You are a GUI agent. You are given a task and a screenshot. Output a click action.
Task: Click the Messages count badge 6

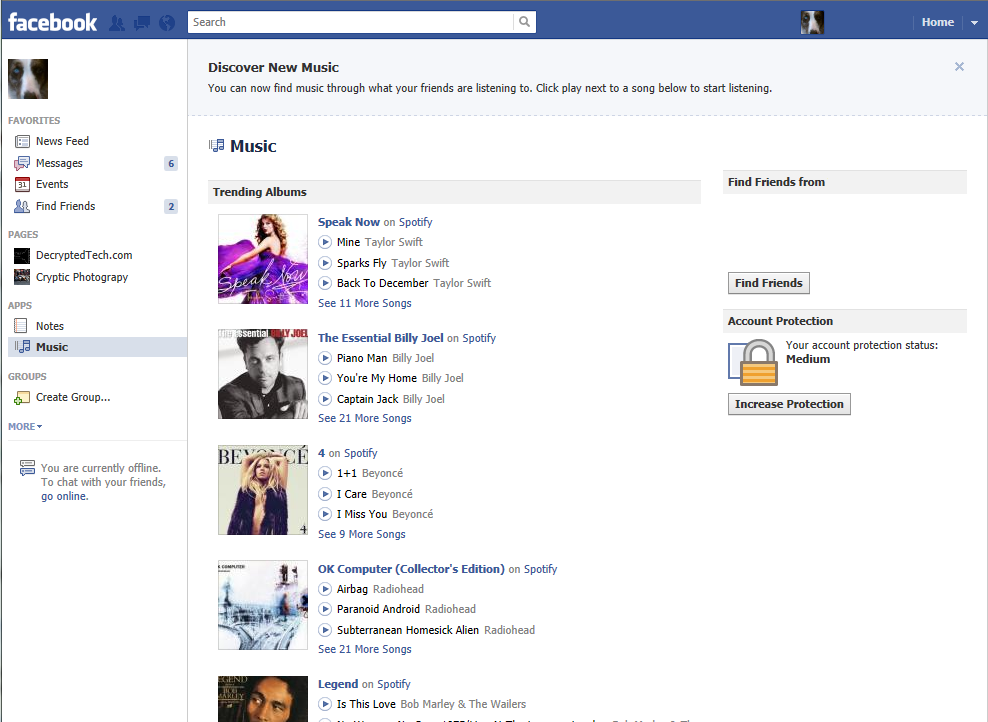pyautogui.click(x=171, y=163)
